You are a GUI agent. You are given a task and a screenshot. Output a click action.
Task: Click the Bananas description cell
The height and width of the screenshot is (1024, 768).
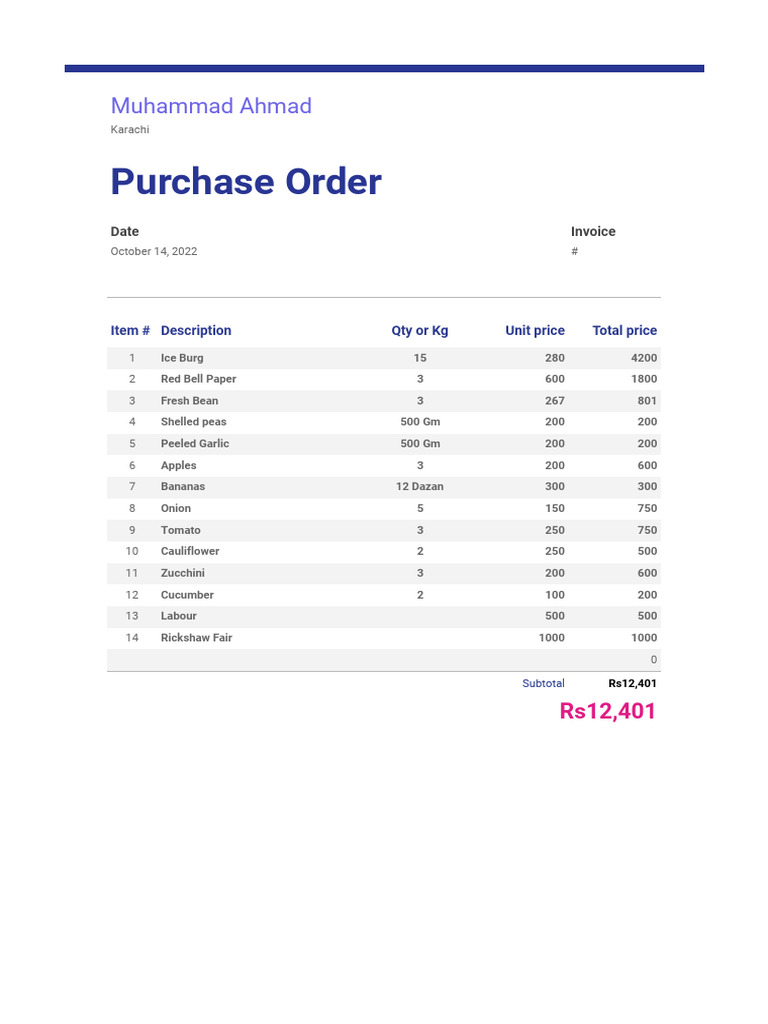pos(183,487)
